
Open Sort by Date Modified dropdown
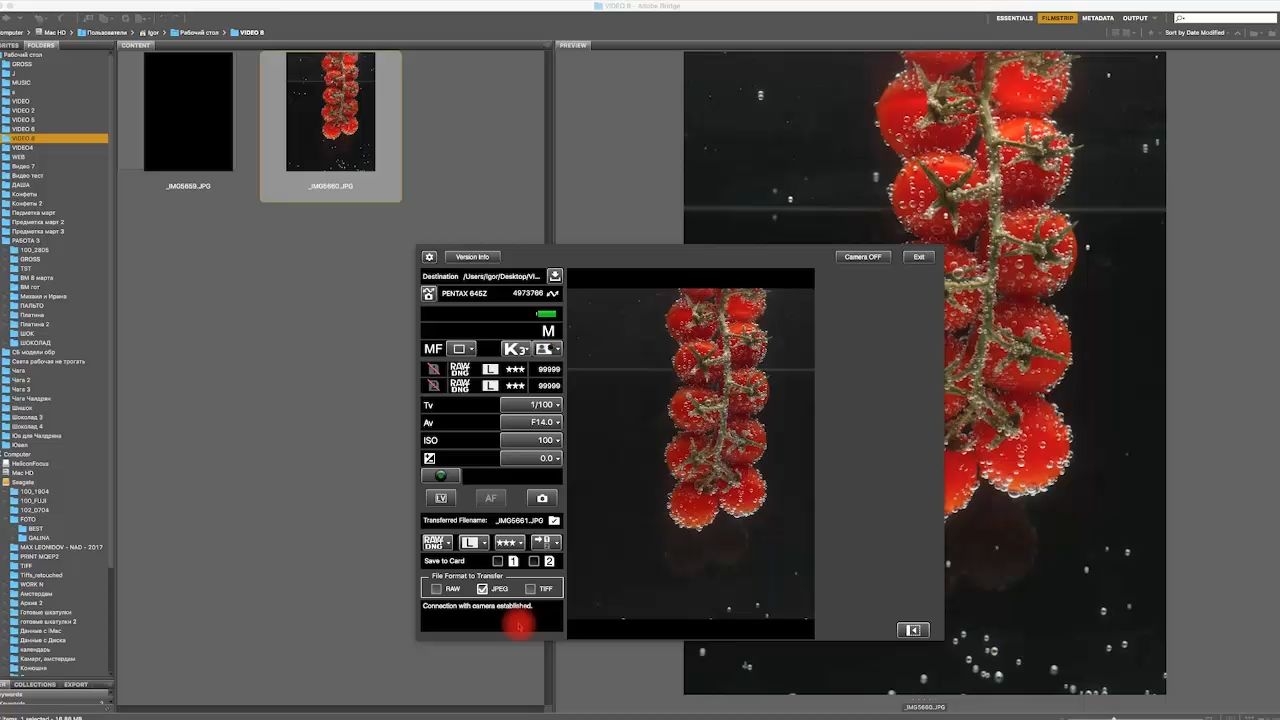1198,32
